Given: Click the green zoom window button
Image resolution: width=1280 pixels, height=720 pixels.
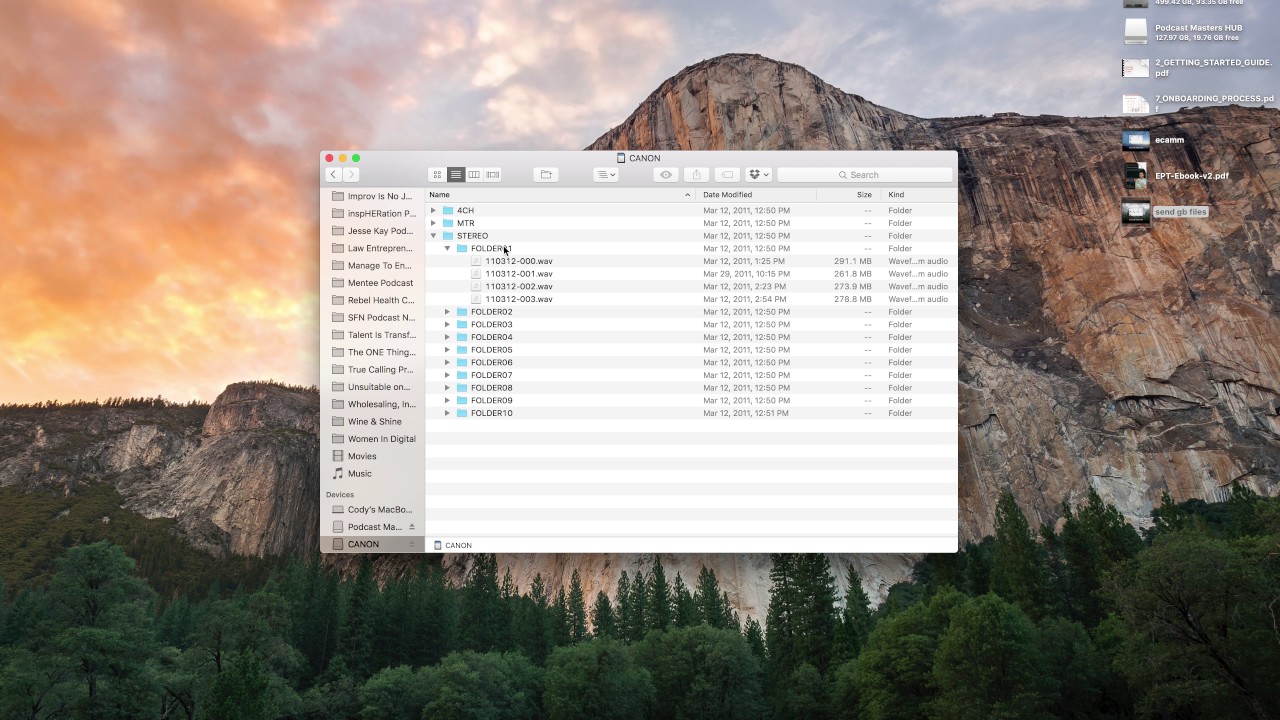Looking at the screenshot, I should click(x=356, y=158).
